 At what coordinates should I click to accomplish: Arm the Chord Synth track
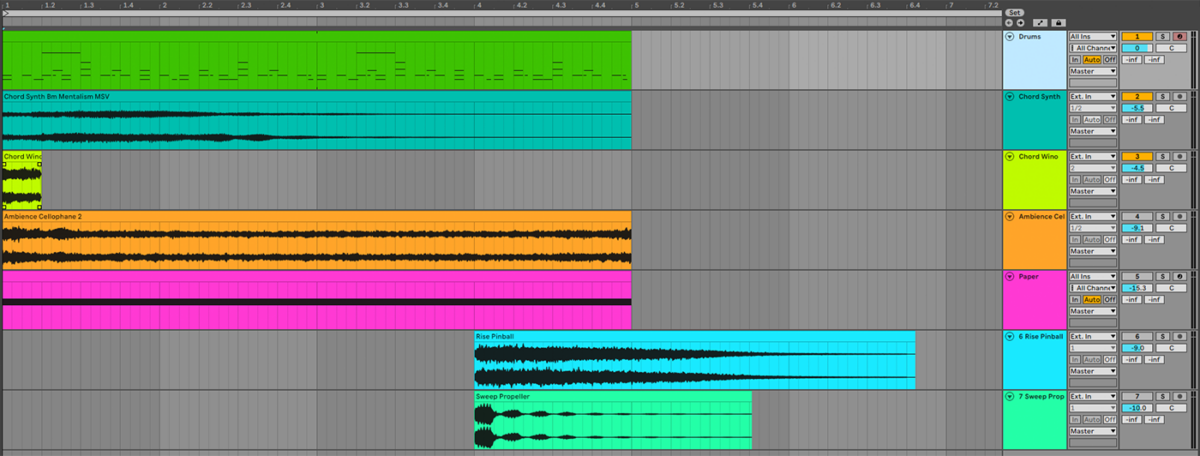click(1180, 96)
